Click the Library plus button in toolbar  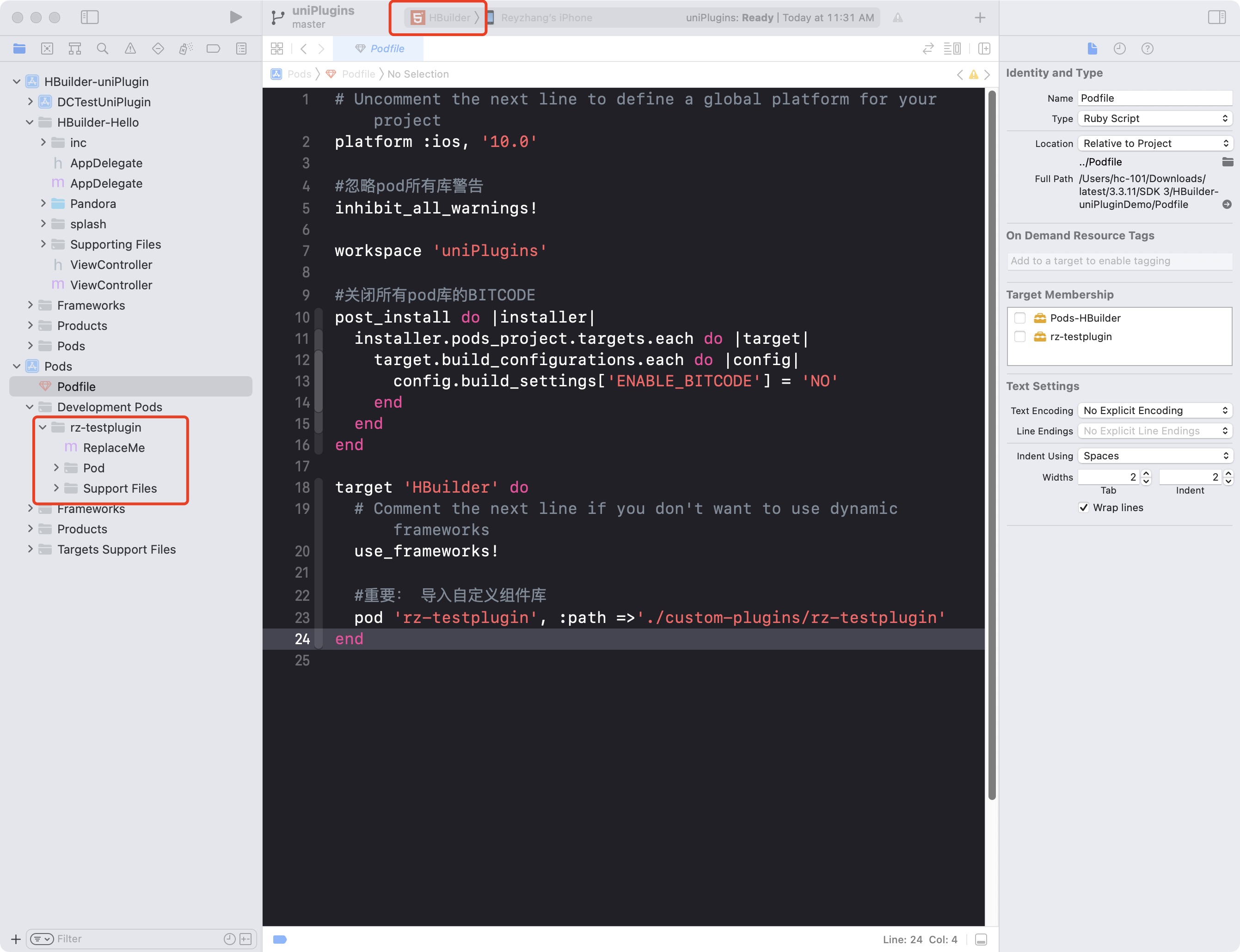(x=980, y=18)
